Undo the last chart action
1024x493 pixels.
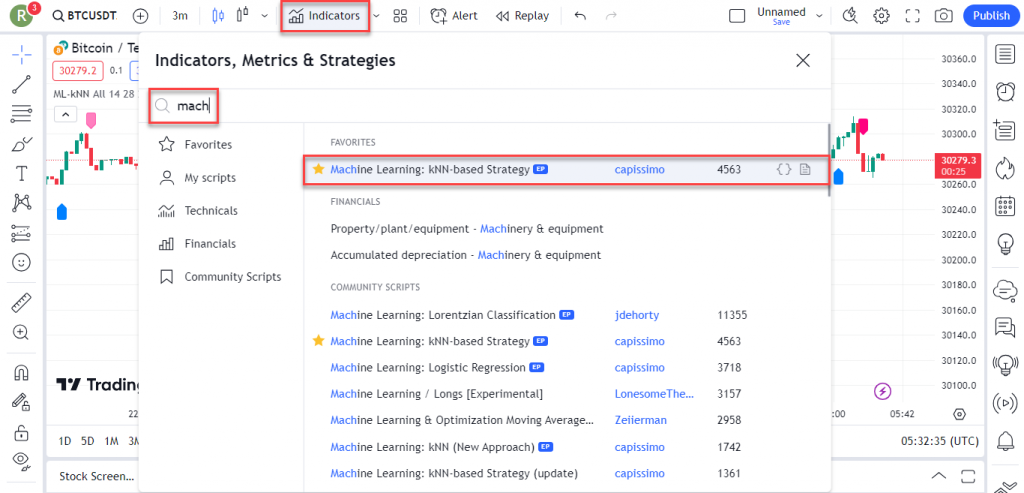click(x=580, y=16)
